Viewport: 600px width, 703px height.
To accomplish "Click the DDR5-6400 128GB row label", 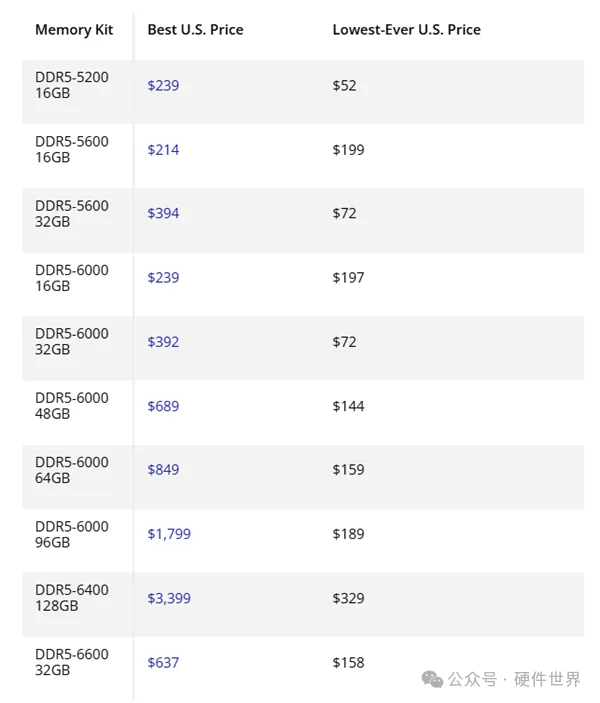I will tap(72, 598).
